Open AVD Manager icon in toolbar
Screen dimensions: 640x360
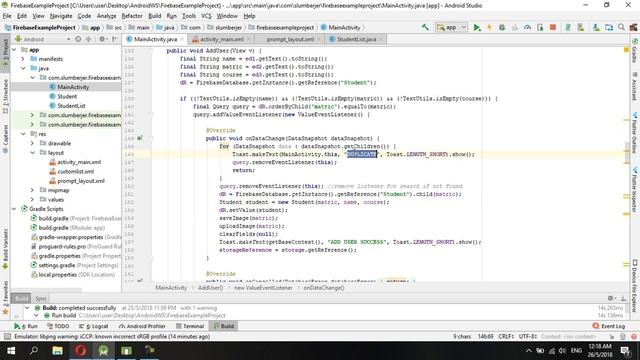tap(580, 27)
